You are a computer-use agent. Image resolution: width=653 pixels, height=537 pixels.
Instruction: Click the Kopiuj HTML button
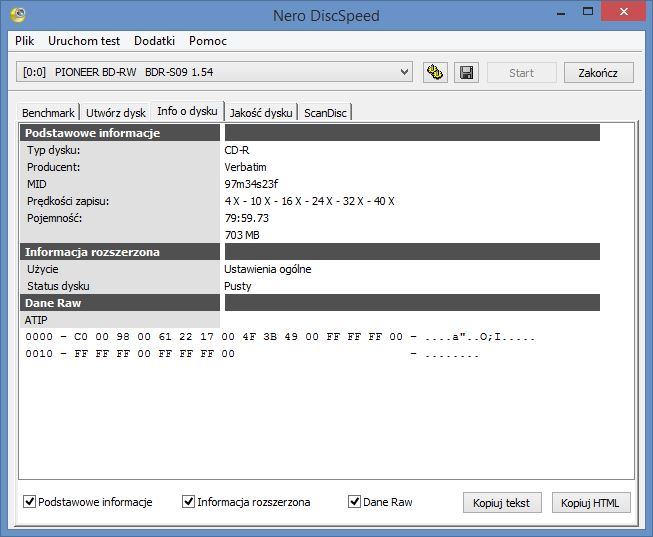pyautogui.click(x=591, y=503)
